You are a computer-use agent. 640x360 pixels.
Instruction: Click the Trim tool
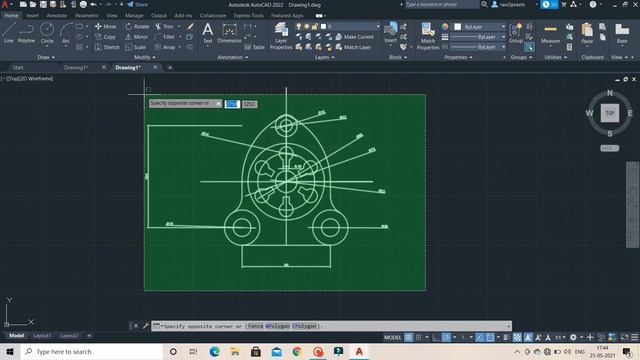164,27
